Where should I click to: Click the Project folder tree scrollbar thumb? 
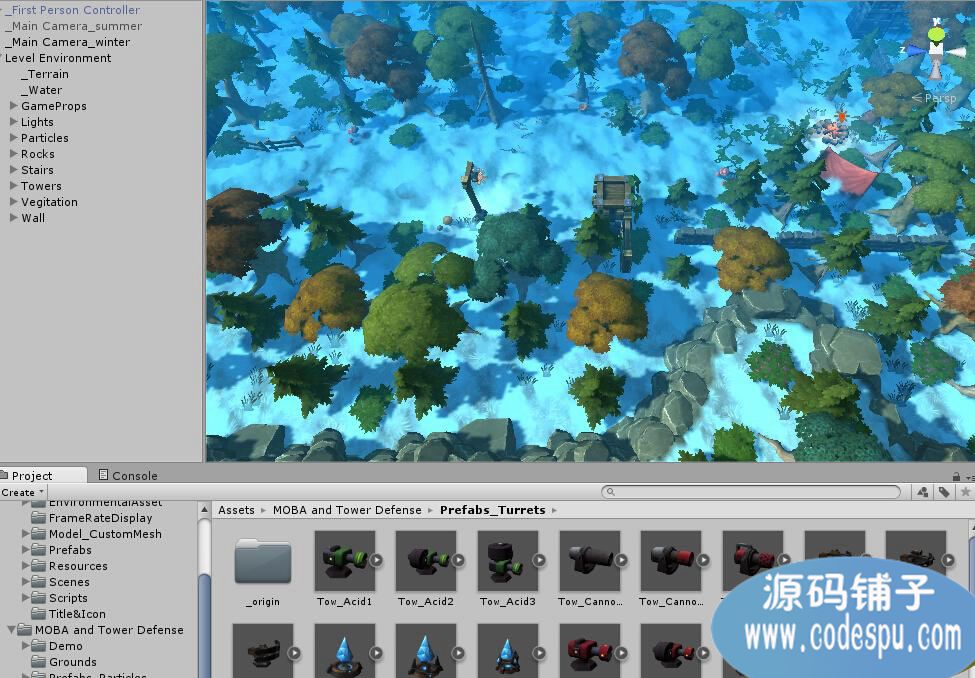(204, 625)
